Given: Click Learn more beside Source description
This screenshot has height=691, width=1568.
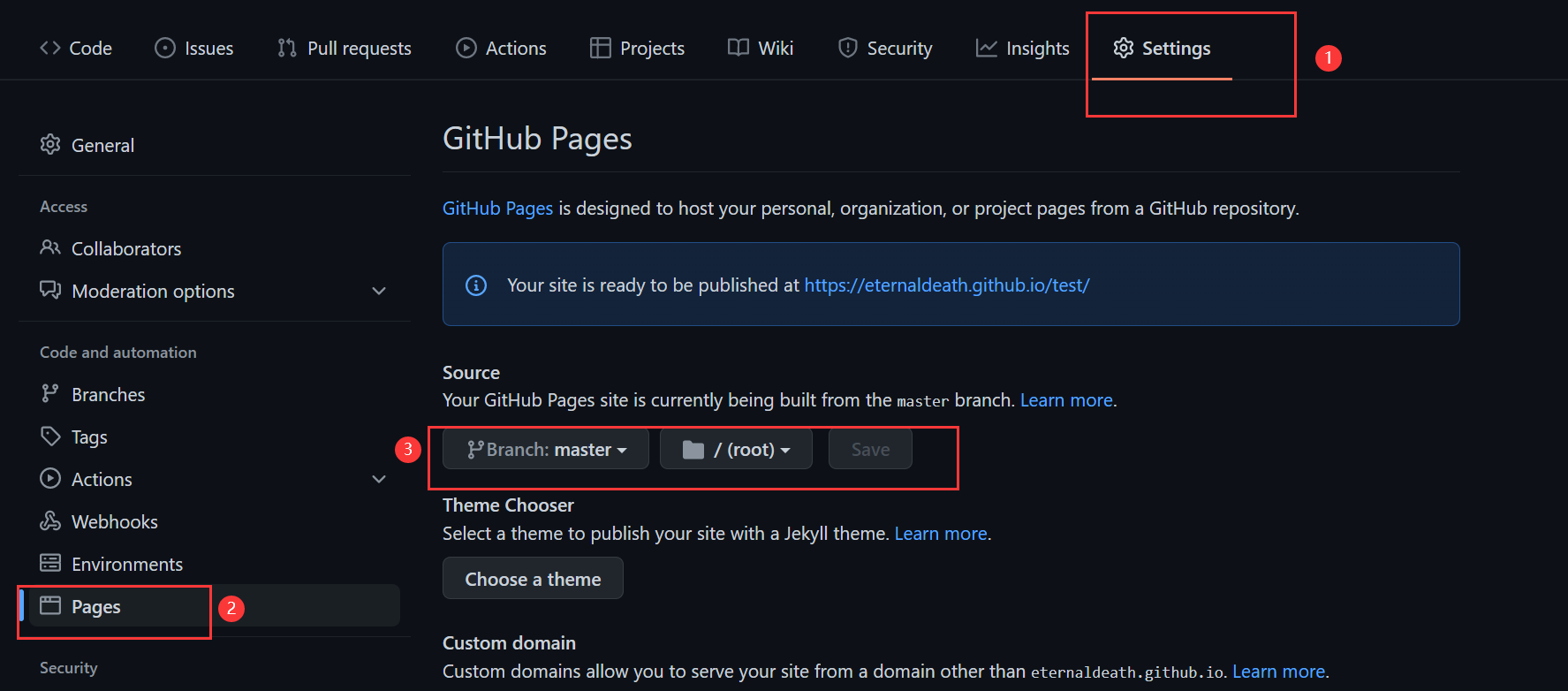Looking at the screenshot, I should (x=1066, y=400).
